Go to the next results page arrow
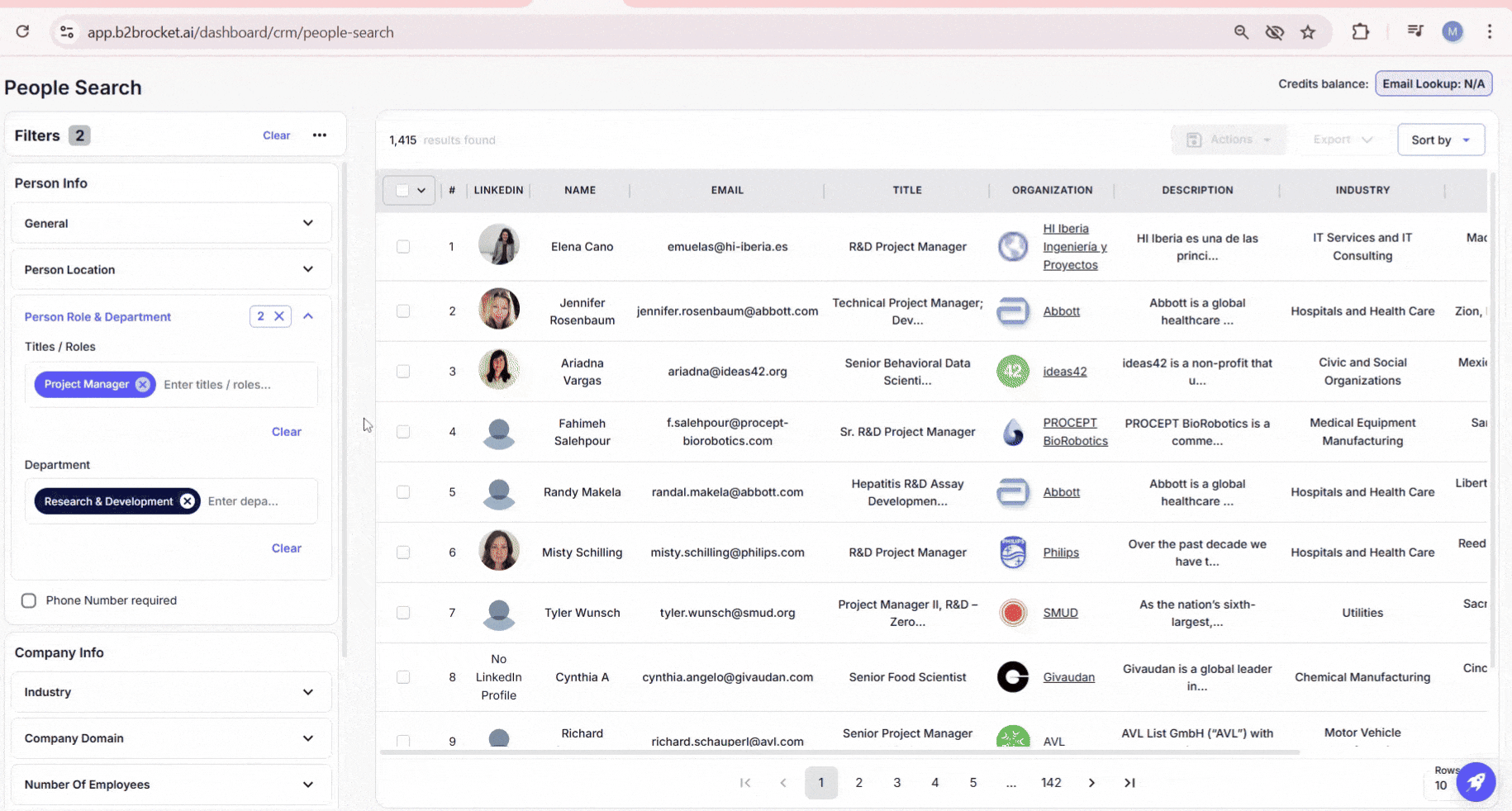Viewport: 1512px width, 811px height. [1091, 783]
